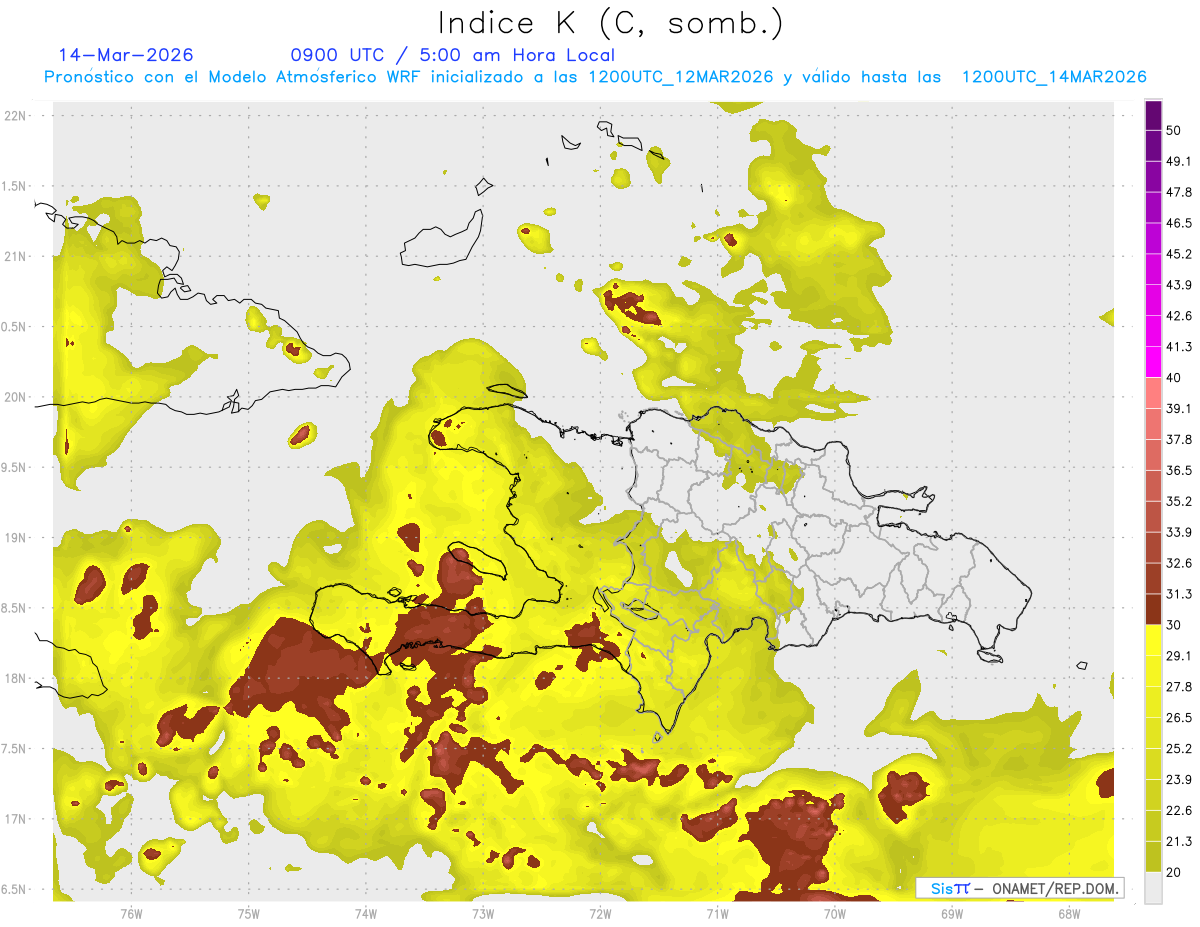Click the "20" color scale value

(1174, 873)
